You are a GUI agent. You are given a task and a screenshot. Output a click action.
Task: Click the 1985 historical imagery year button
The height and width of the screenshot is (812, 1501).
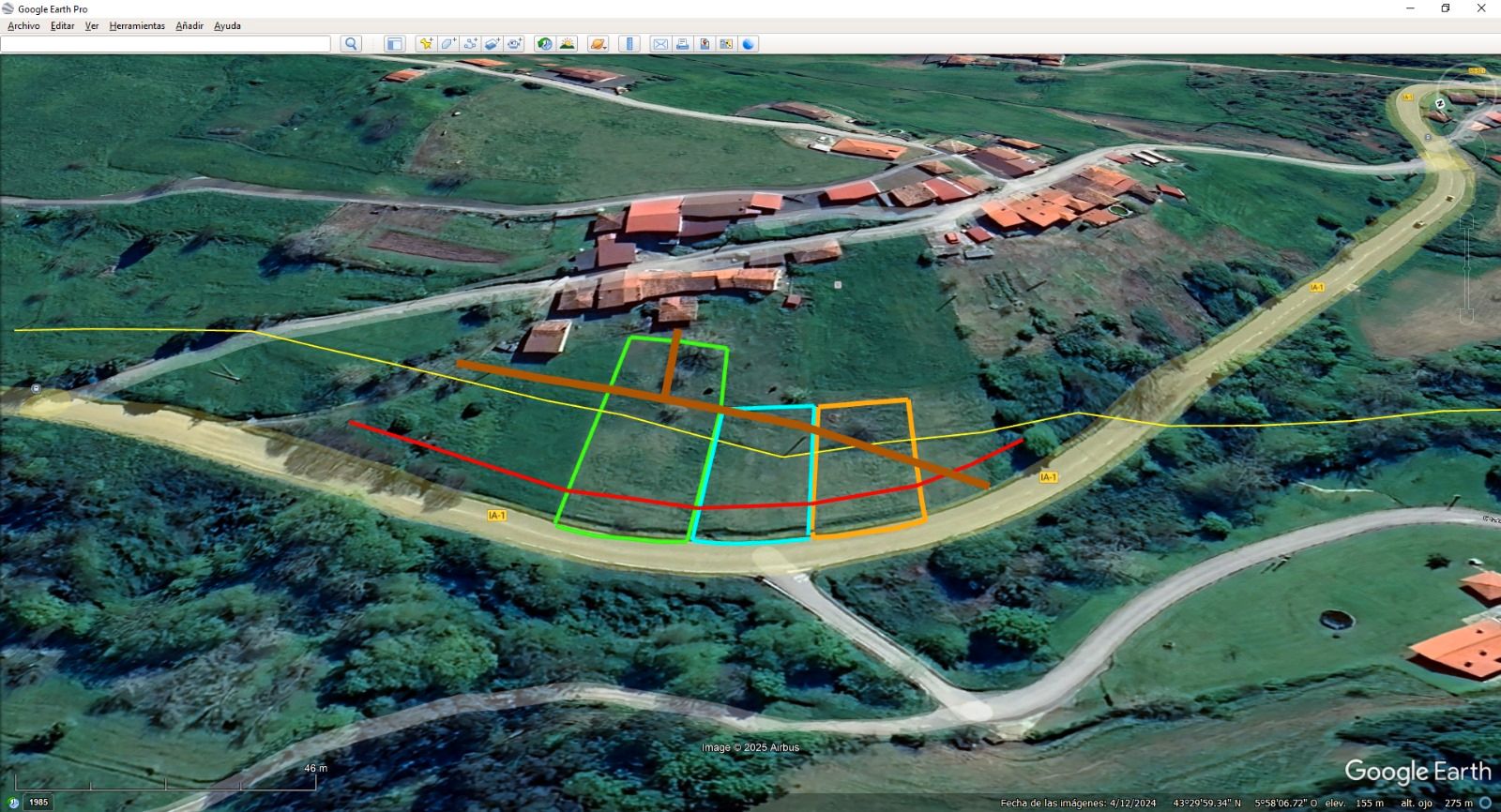click(38, 803)
